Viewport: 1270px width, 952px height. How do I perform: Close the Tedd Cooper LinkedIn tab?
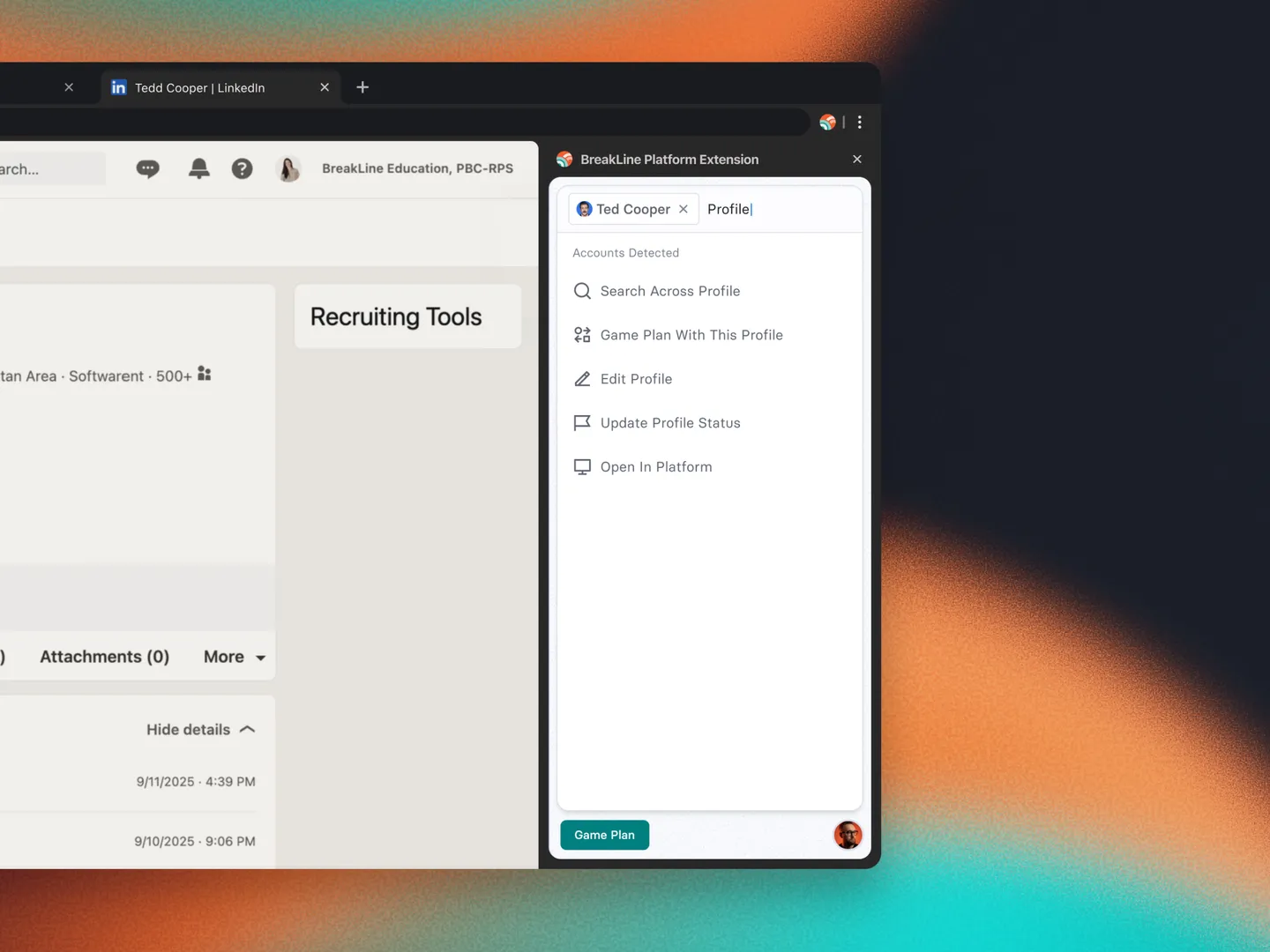(x=325, y=87)
